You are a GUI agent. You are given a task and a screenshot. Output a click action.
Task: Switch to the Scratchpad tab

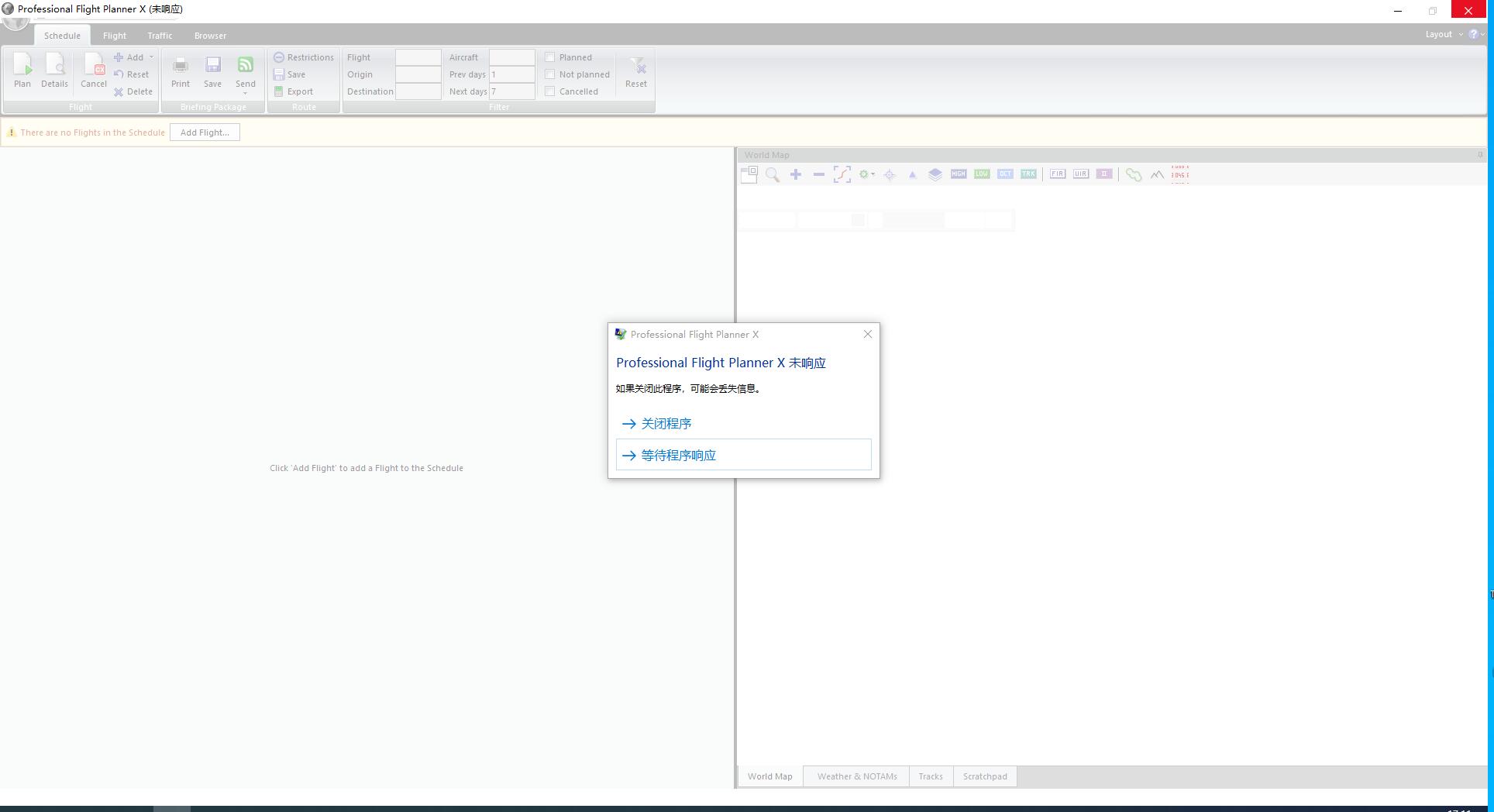pyautogui.click(x=985, y=776)
